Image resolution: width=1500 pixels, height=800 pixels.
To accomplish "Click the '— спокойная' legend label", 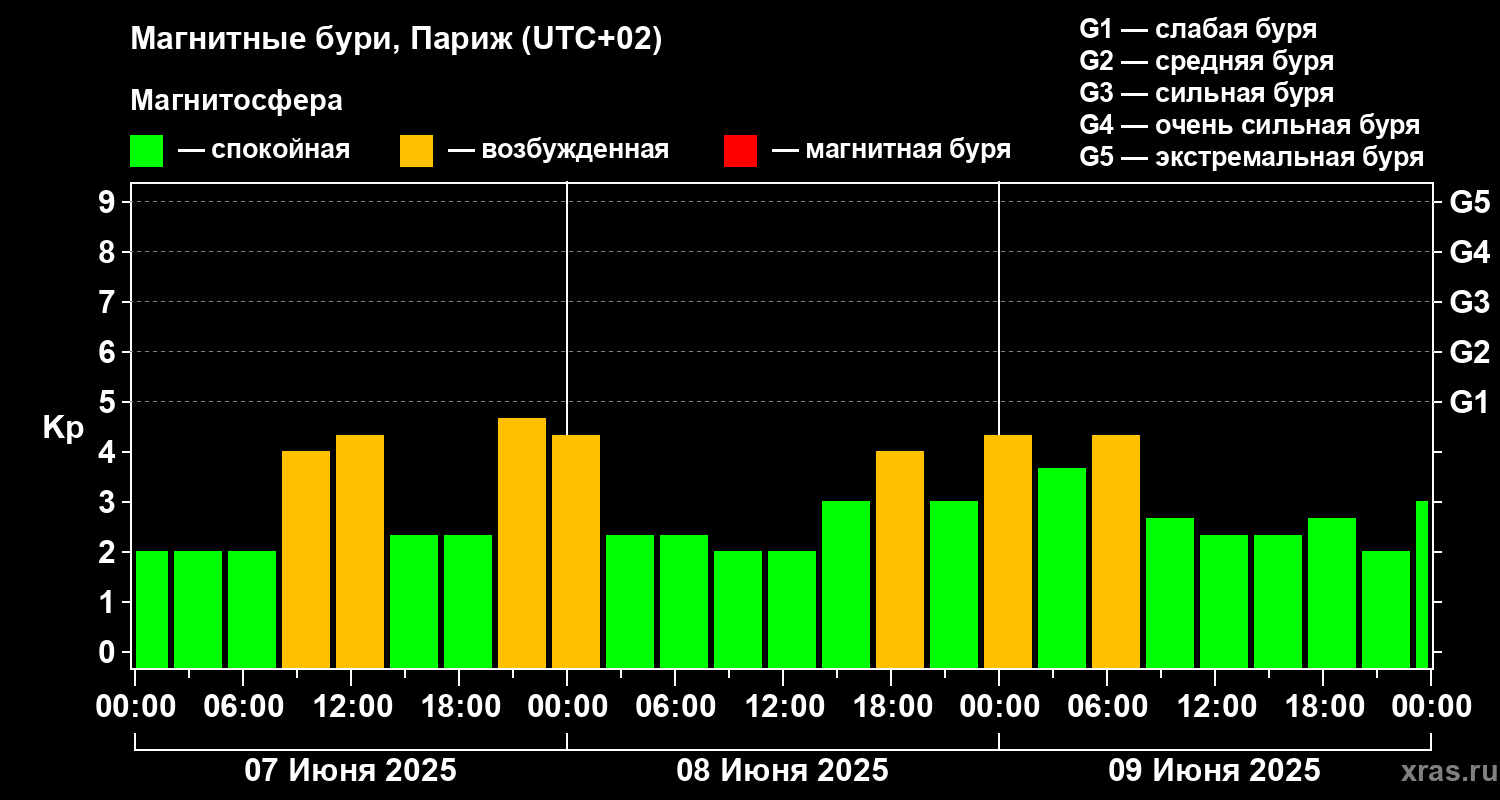I will 264,151.
